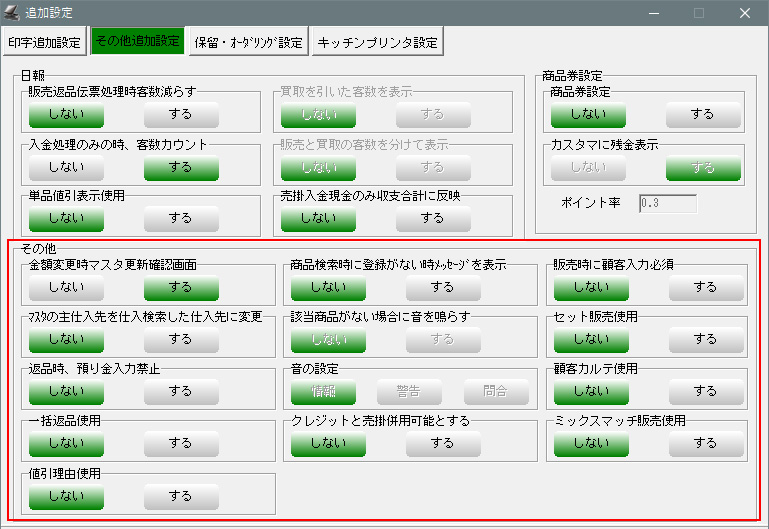The height and width of the screenshot is (529, 769).
Task: Set 販売返品伝票処理時客数減らす to する
Action: pos(180,115)
